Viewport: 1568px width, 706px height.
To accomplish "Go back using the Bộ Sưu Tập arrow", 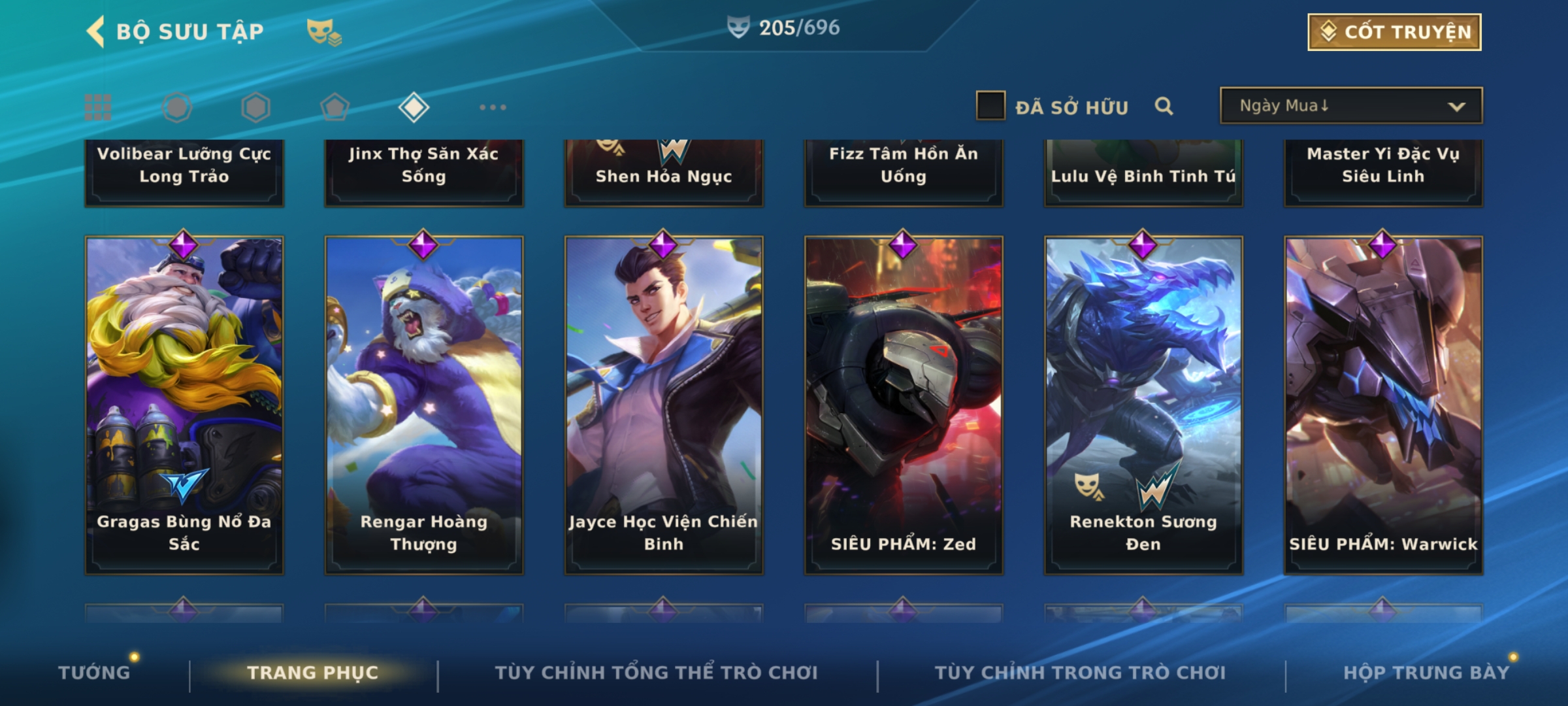I will 95,31.
